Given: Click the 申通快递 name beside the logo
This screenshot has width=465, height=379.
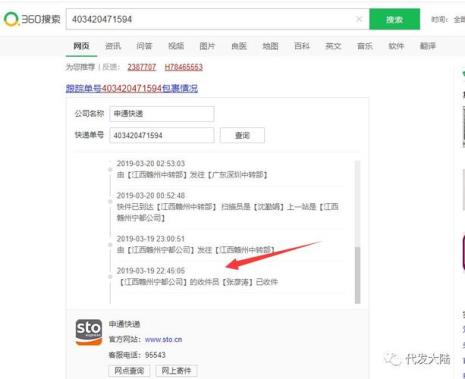Looking at the screenshot, I should 124,324.
